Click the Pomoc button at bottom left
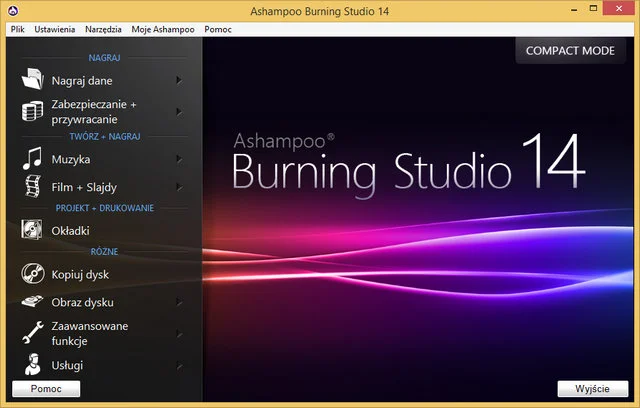This screenshot has height=408, width=640. click(x=46, y=388)
